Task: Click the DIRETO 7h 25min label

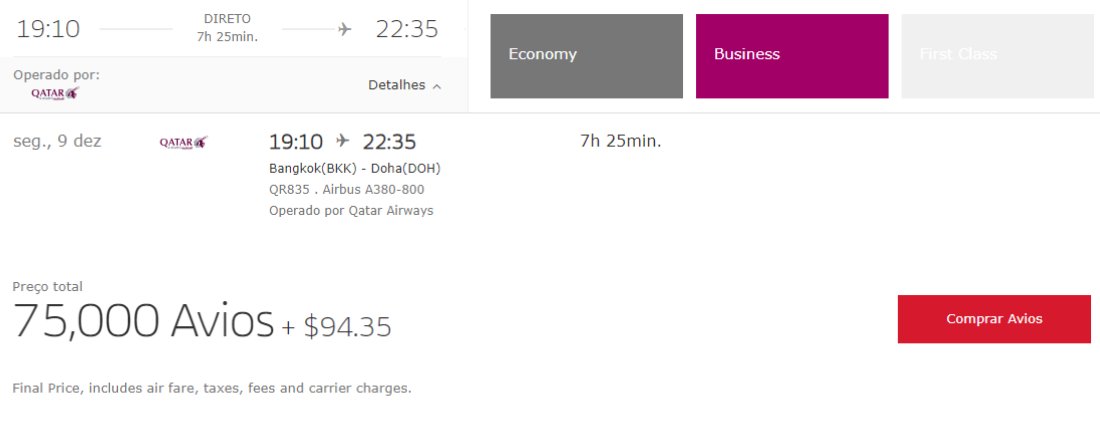Action: pos(227,28)
